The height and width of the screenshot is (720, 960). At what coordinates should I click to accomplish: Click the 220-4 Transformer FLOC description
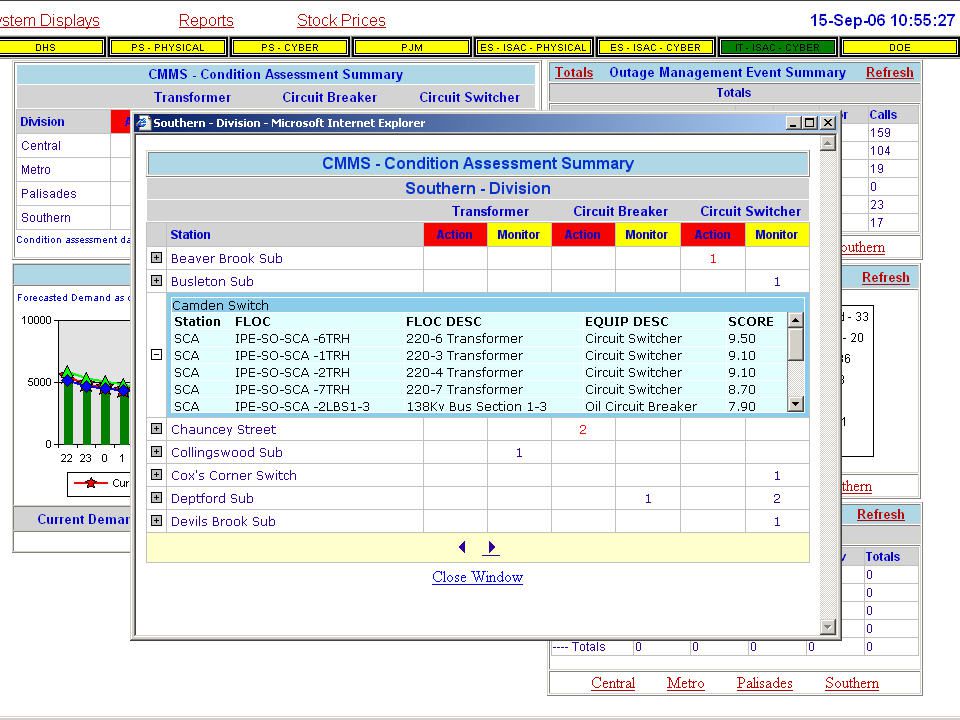(x=465, y=372)
